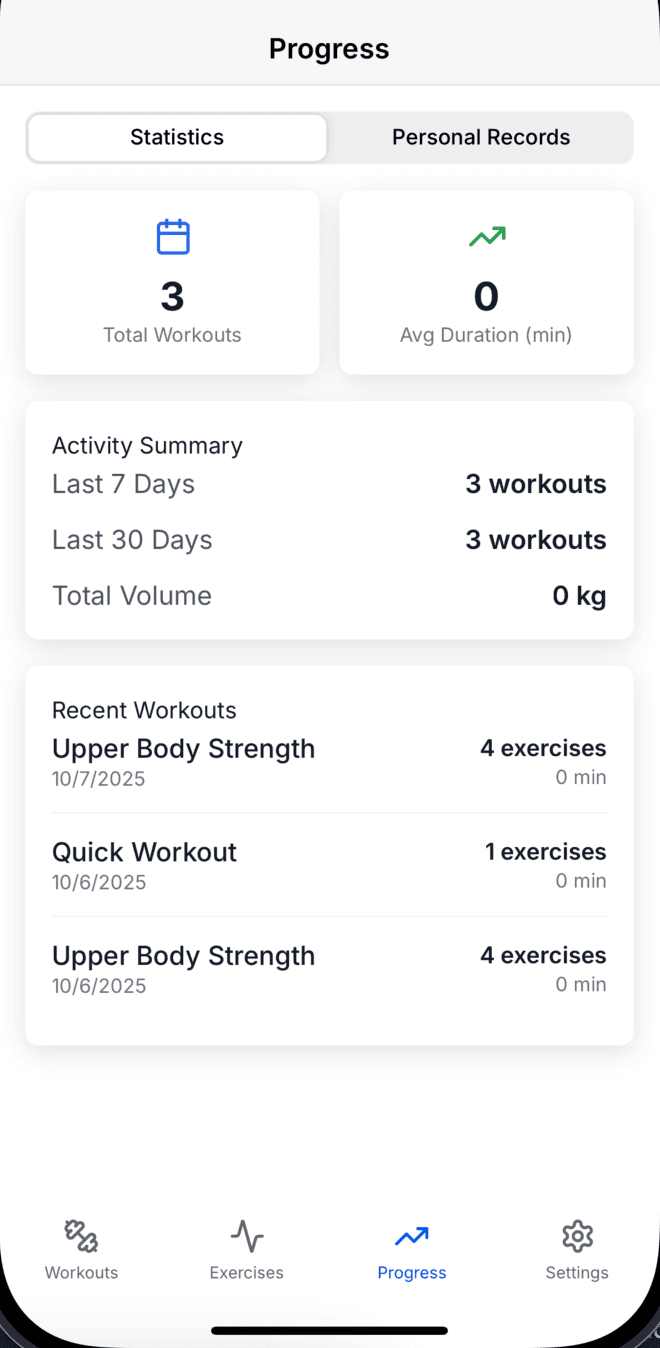This screenshot has width=660, height=1348.
Task: Tap the home indicator bar at screen bottom
Action: [x=329, y=1331]
